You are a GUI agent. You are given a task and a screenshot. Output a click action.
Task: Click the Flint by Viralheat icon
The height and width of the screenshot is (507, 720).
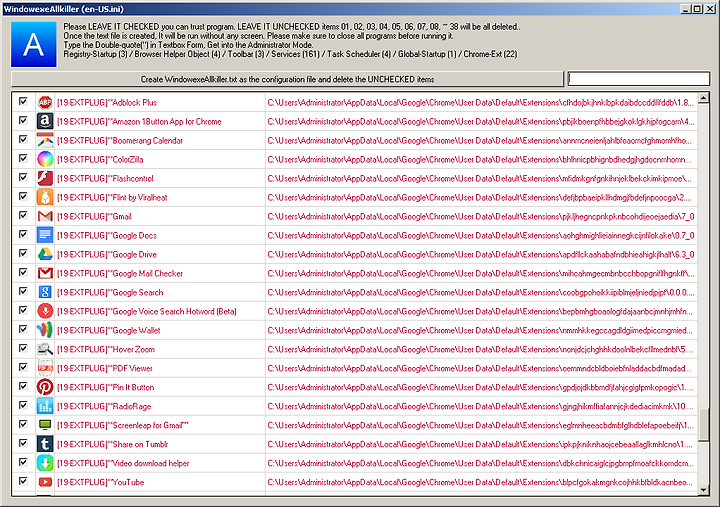tap(45, 197)
